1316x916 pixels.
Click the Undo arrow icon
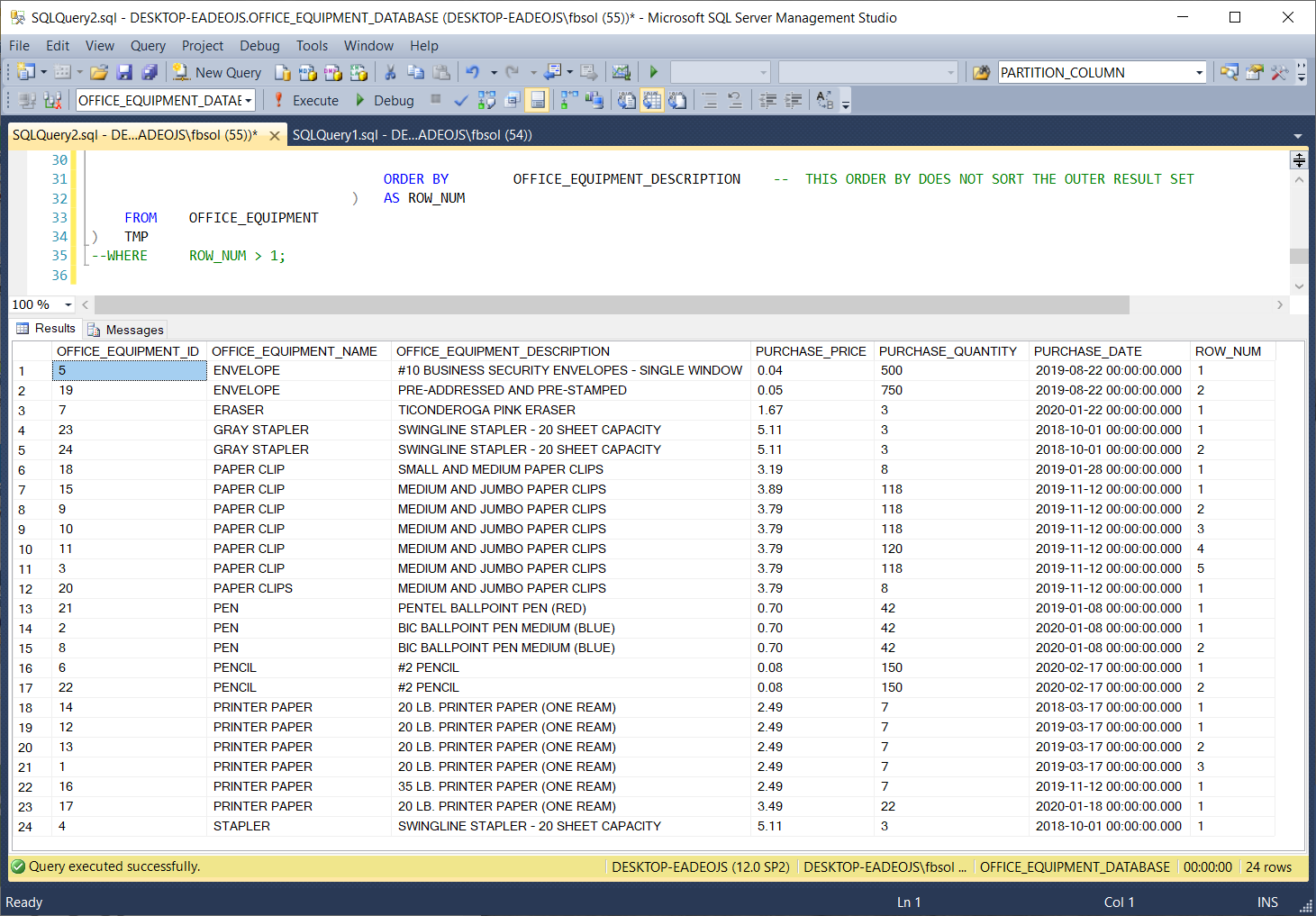coord(472,73)
